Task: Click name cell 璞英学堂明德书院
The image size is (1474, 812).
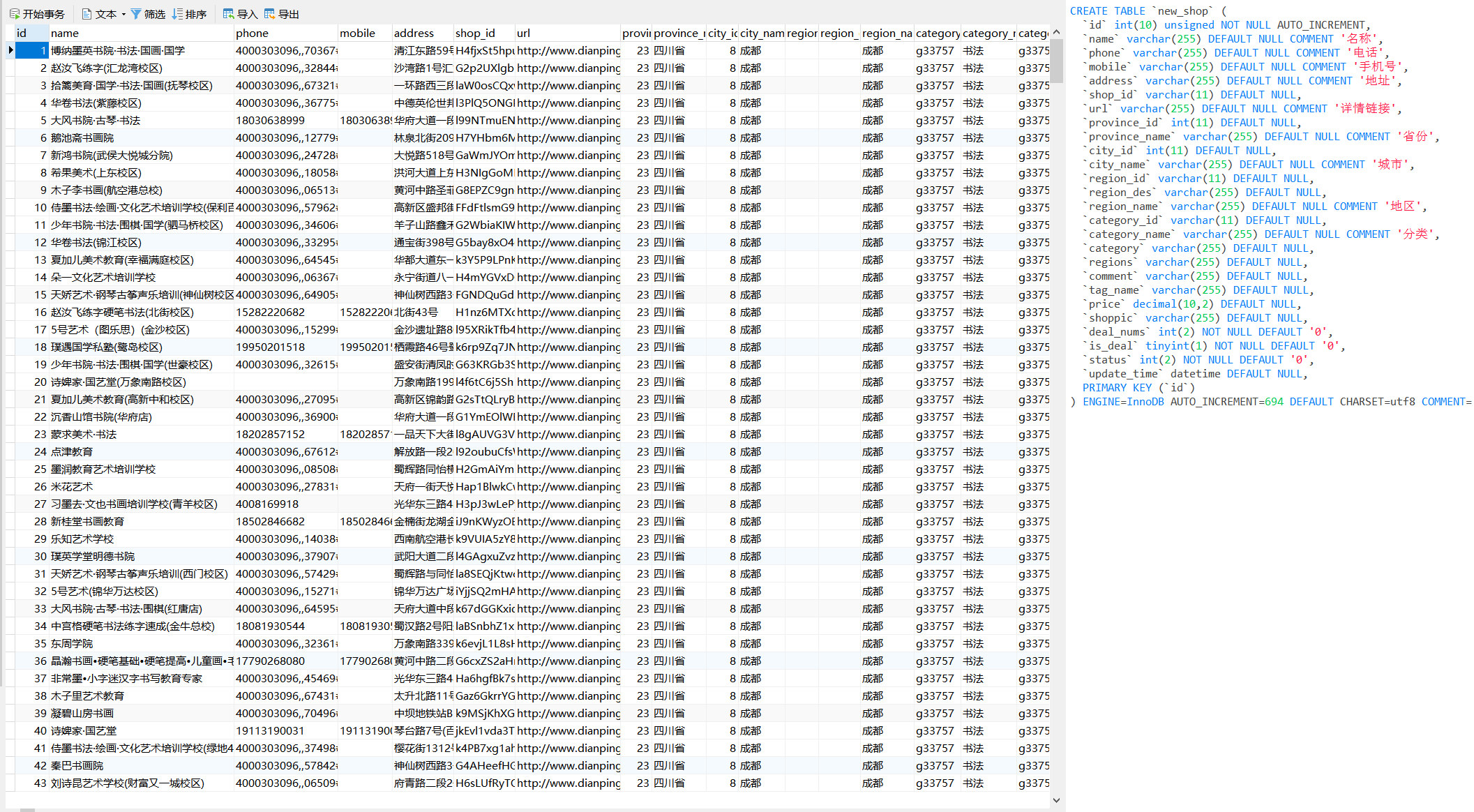Action: click(142, 556)
